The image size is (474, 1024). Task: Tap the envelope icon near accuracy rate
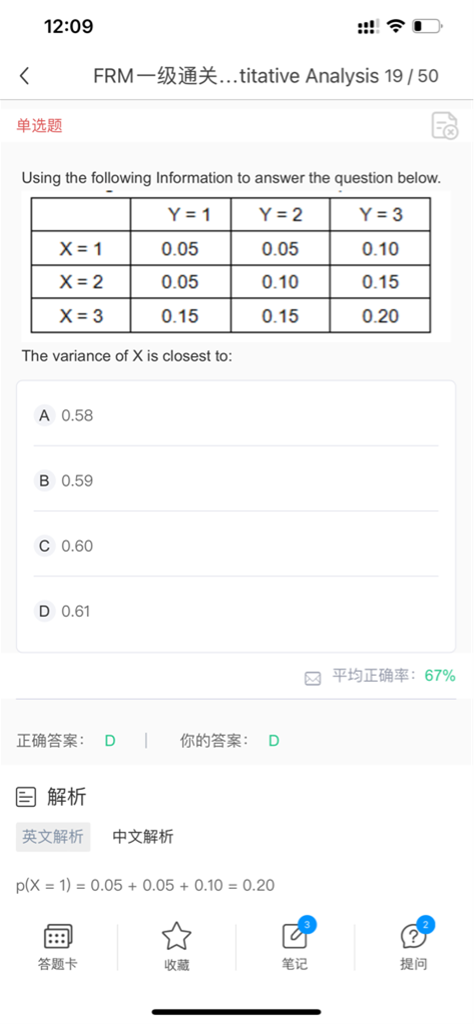[x=313, y=679]
